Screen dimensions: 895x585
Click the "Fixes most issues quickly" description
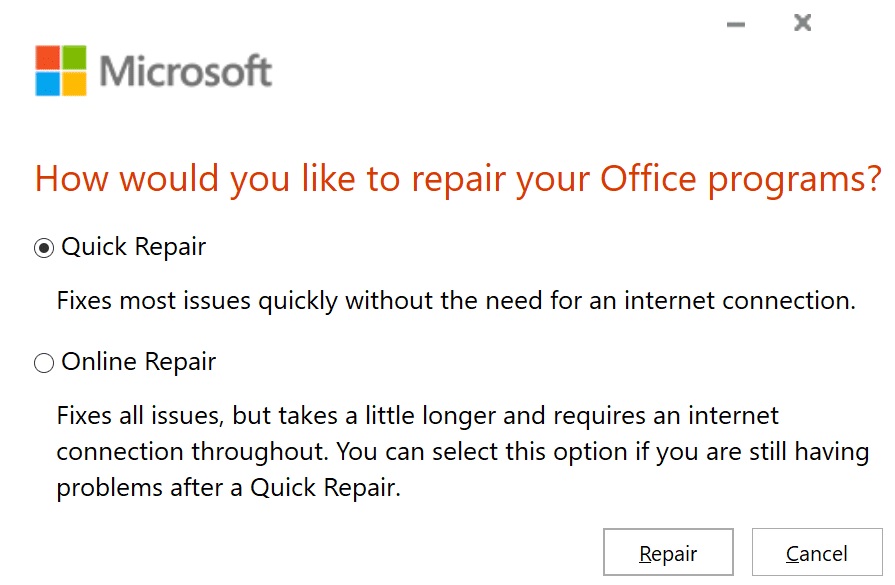point(456,300)
